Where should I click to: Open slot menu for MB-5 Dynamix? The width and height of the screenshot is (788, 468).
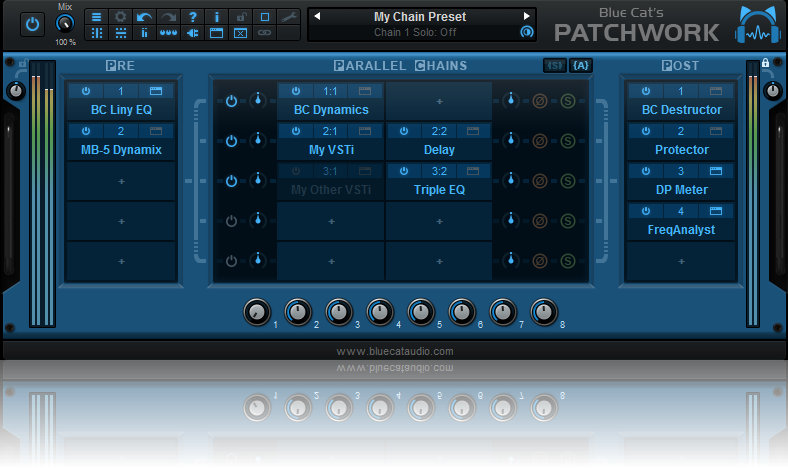pos(121,131)
